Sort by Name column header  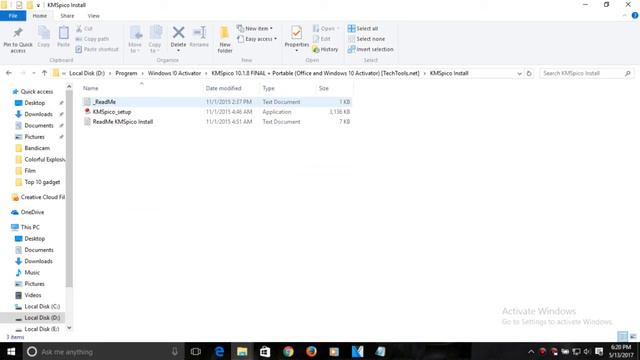(91, 88)
